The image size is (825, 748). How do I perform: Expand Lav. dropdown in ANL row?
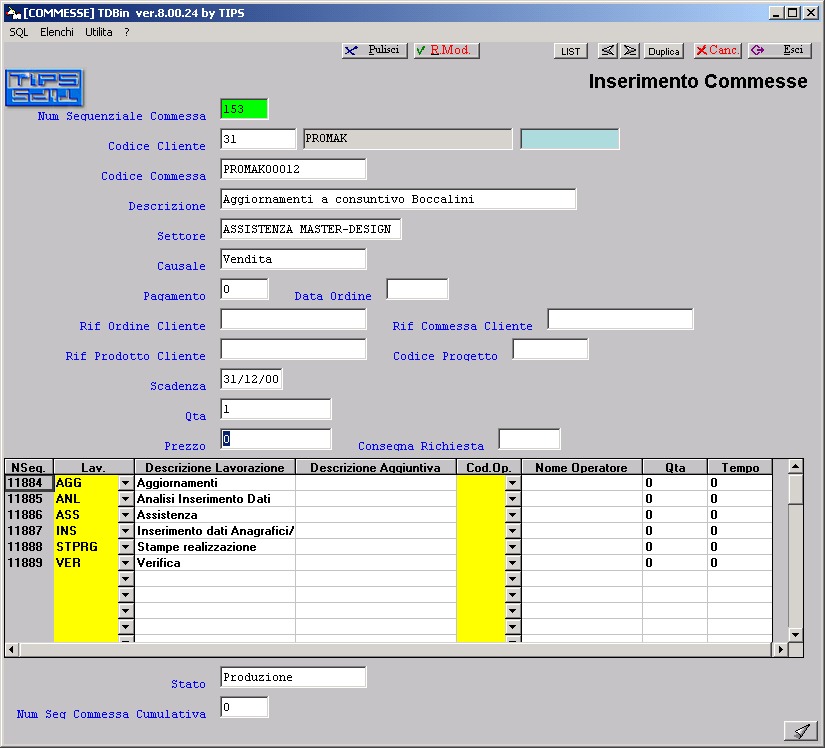[x=125, y=499]
